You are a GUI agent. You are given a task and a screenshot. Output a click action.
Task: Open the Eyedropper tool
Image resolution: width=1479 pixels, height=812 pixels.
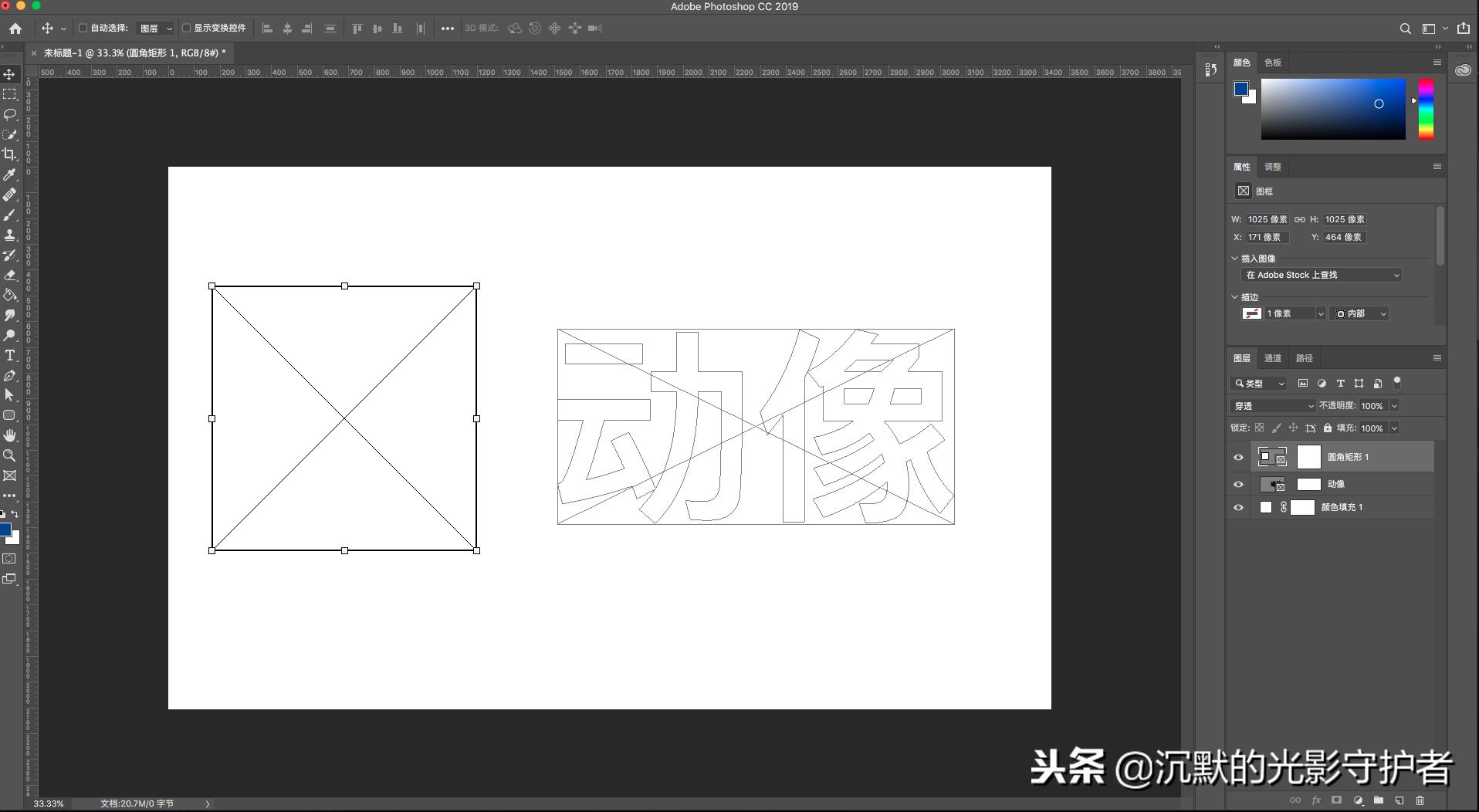coord(10,174)
